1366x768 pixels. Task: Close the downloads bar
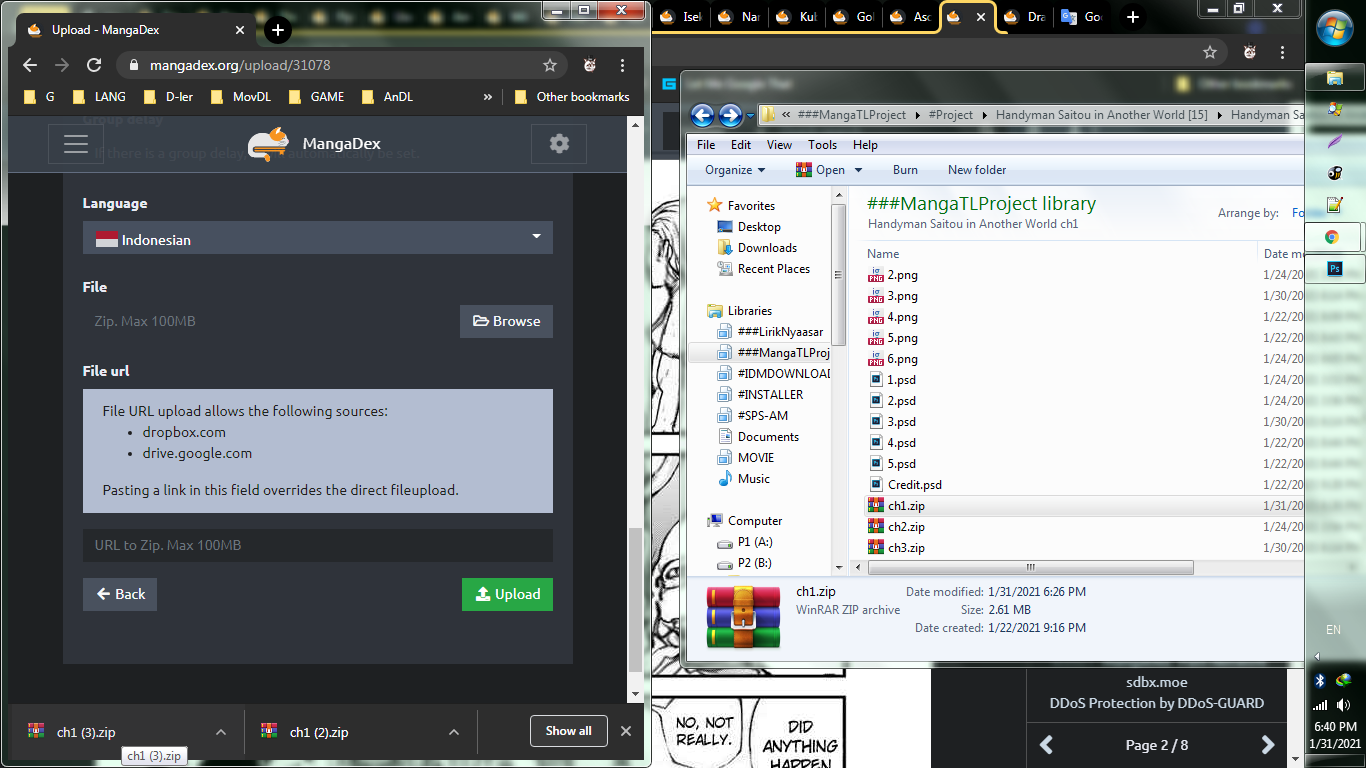point(626,731)
